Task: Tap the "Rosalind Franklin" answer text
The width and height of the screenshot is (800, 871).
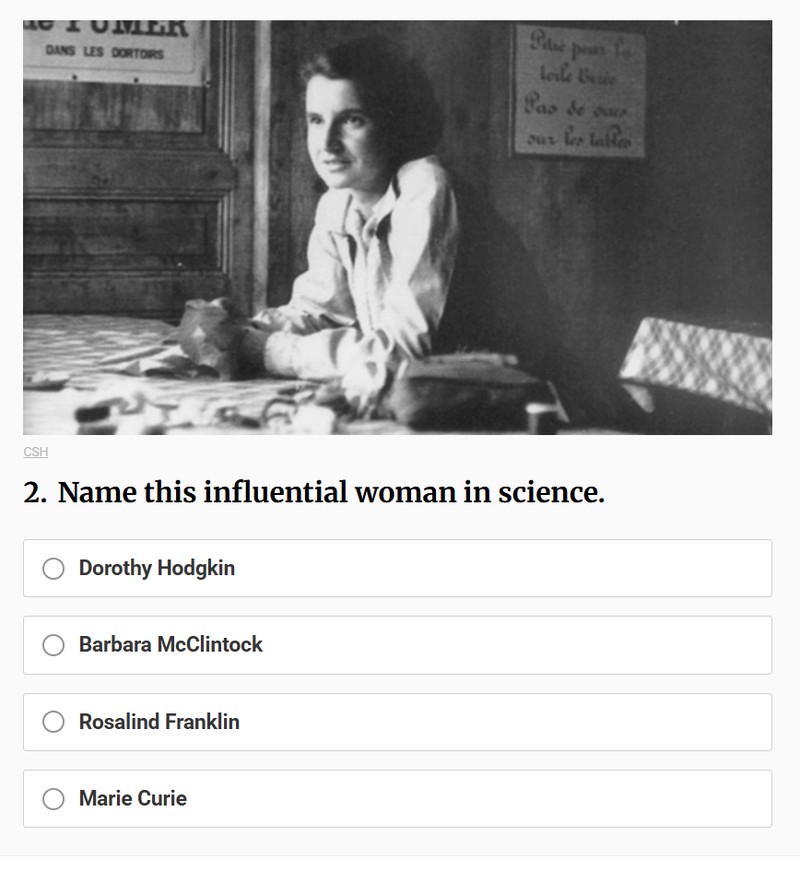Action: pyautogui.click(x=159, y=722)
